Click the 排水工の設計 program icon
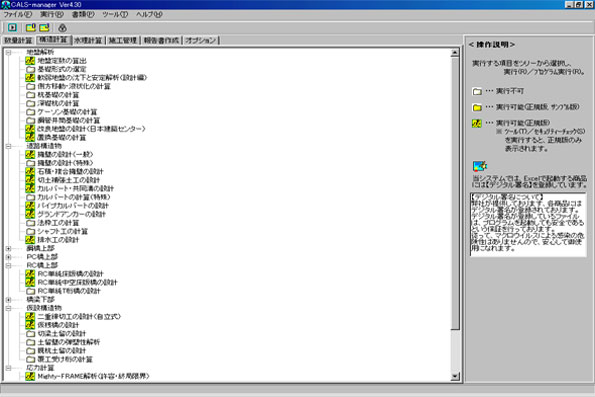 point(30,240)
